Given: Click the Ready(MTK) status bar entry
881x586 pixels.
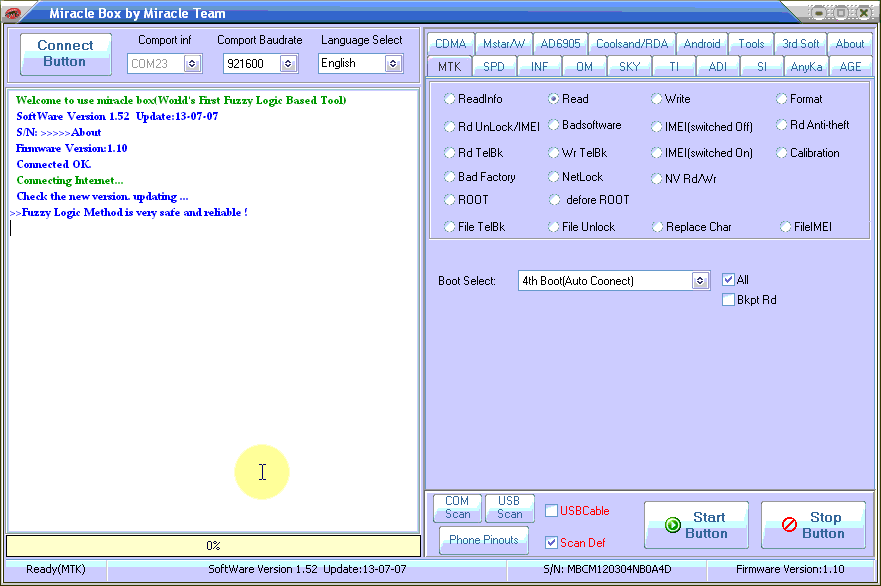Looking at the screenshot, I should click(56, 569).
